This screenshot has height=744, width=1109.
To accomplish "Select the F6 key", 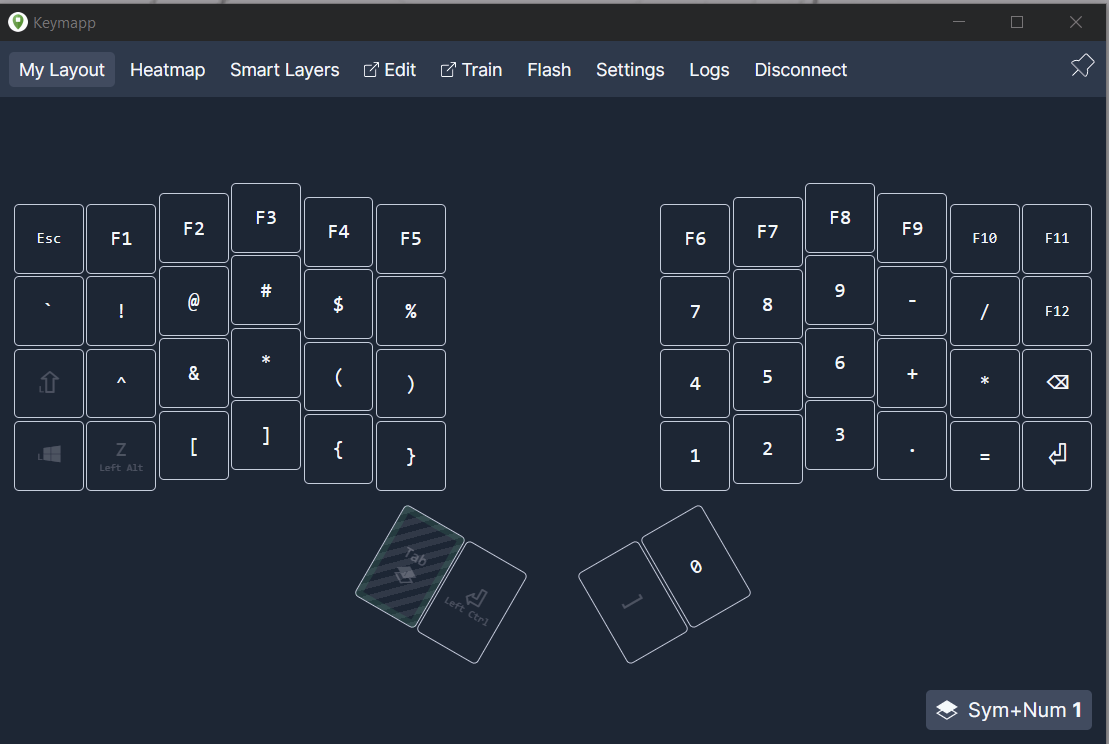I will (695, 238).
